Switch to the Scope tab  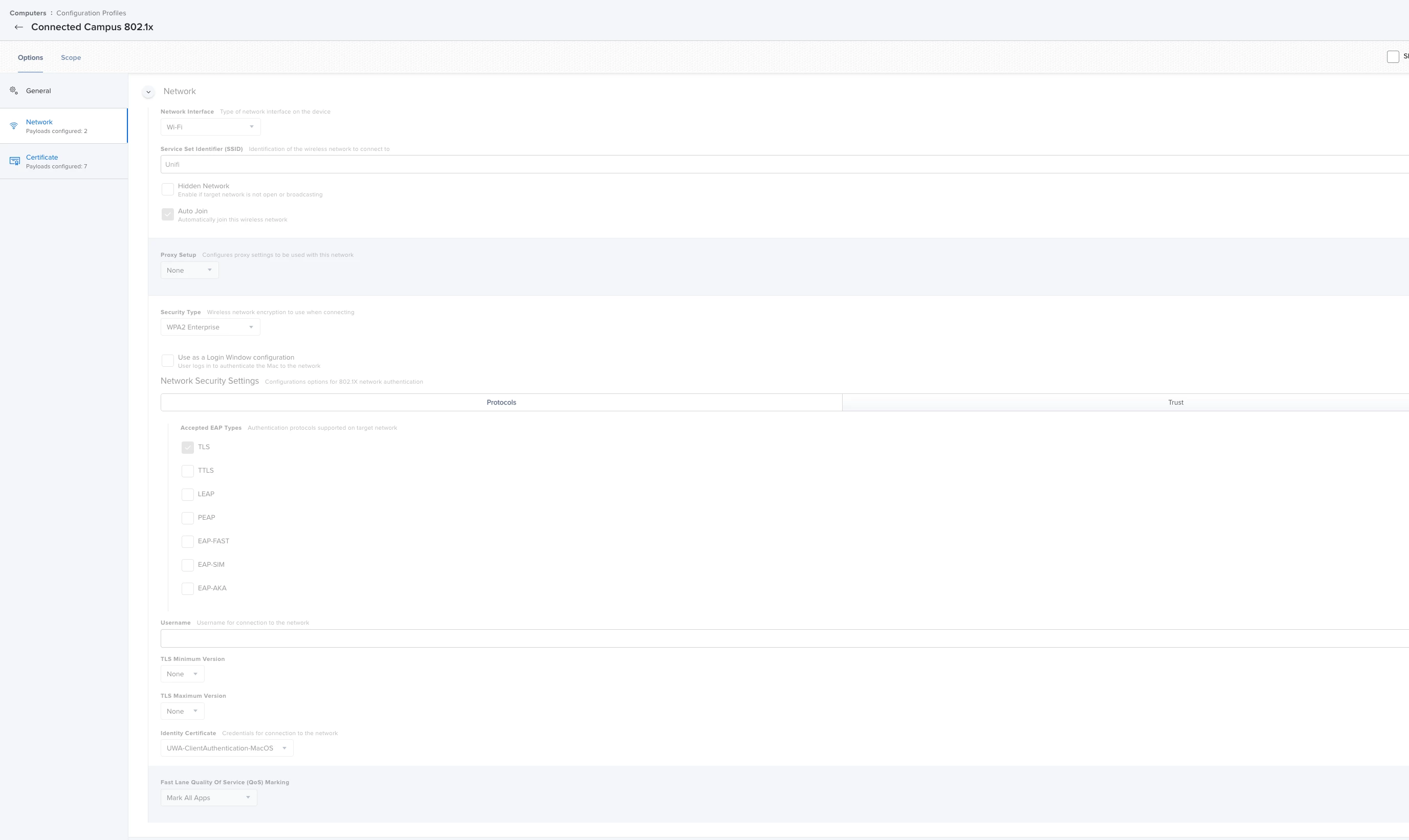pyautogui.click(x=71, y=58)
